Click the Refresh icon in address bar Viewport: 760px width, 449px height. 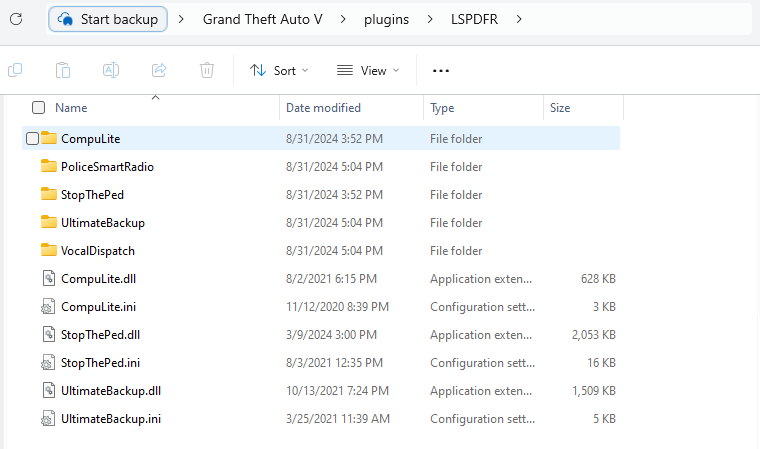(16, 19)
